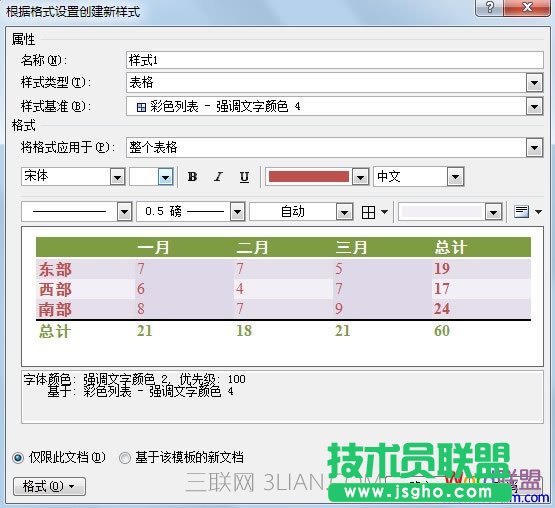
Task: Click the font size text box
Action: click(144, 176)
